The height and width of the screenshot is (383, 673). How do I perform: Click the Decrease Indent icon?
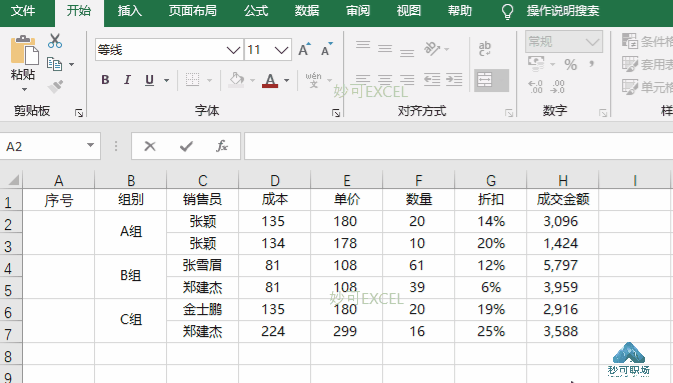[432, 79]
